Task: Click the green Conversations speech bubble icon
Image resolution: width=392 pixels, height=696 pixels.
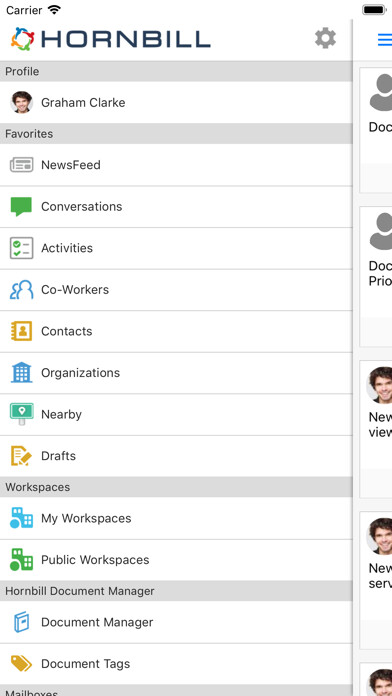Action: (x=21, y=207)
